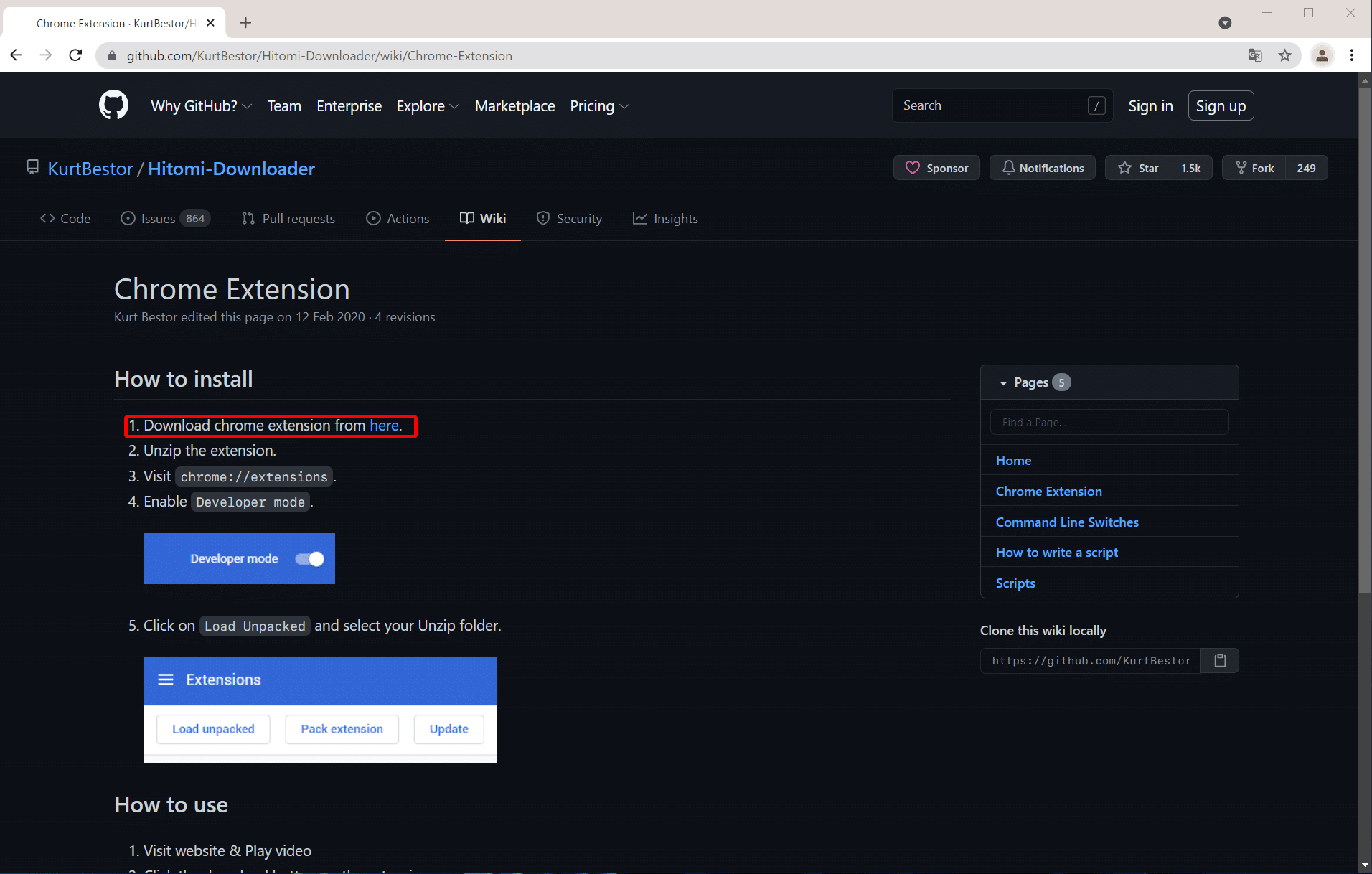The image size is (1372, 874).
Task: Open the Scripts wiki page
Action: 1015,583
